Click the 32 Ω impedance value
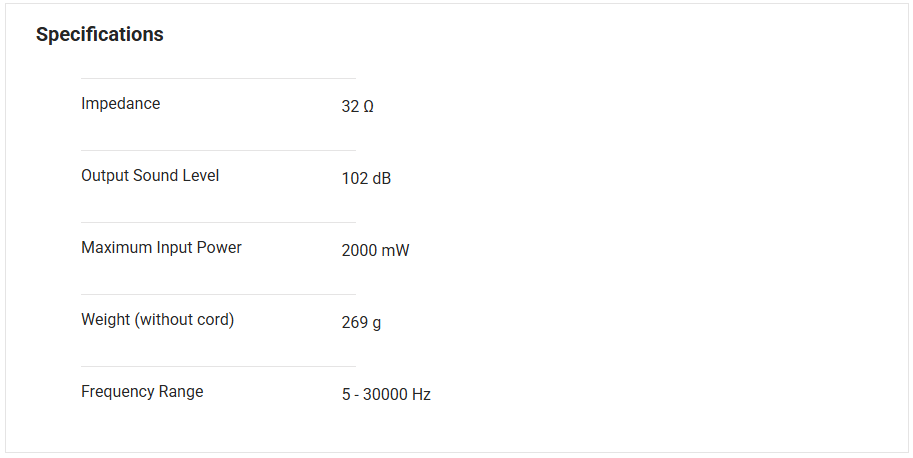The width and height of the screenshot is (913, 458). [357, 106]
